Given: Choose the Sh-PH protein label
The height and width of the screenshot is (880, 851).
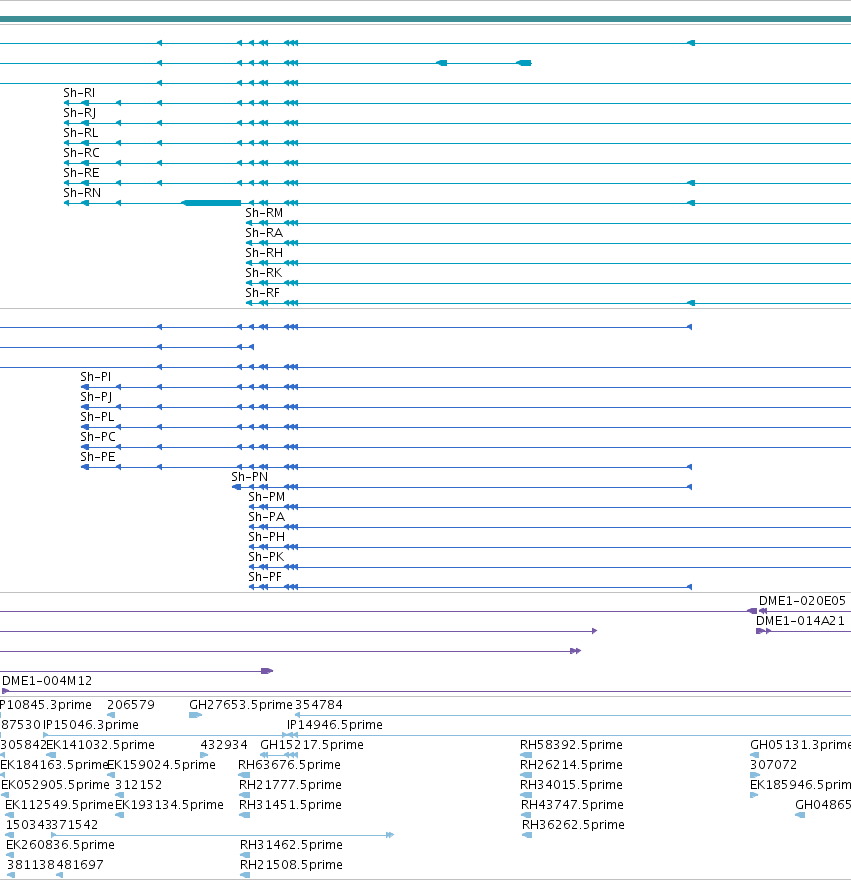Looking at the screenshot, I should 267,537.
